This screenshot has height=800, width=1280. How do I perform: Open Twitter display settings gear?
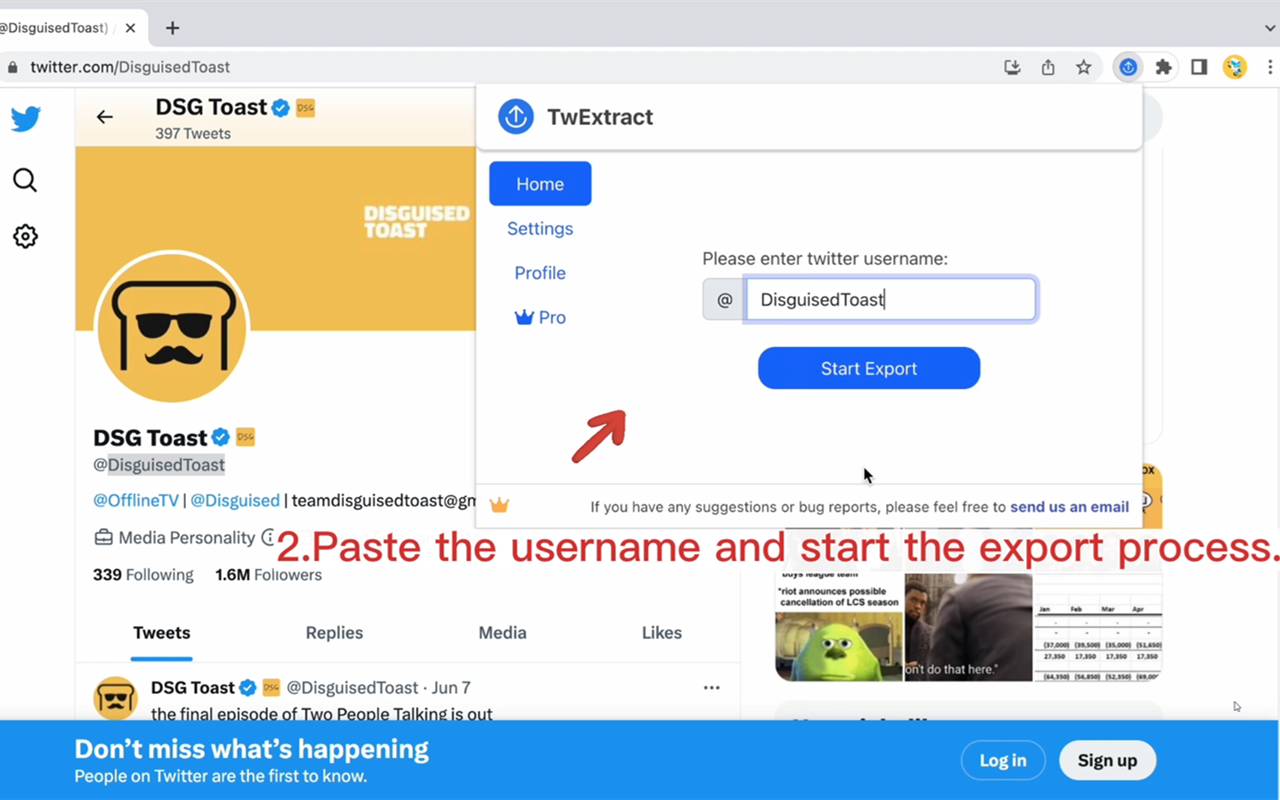(x=25, y=236)
